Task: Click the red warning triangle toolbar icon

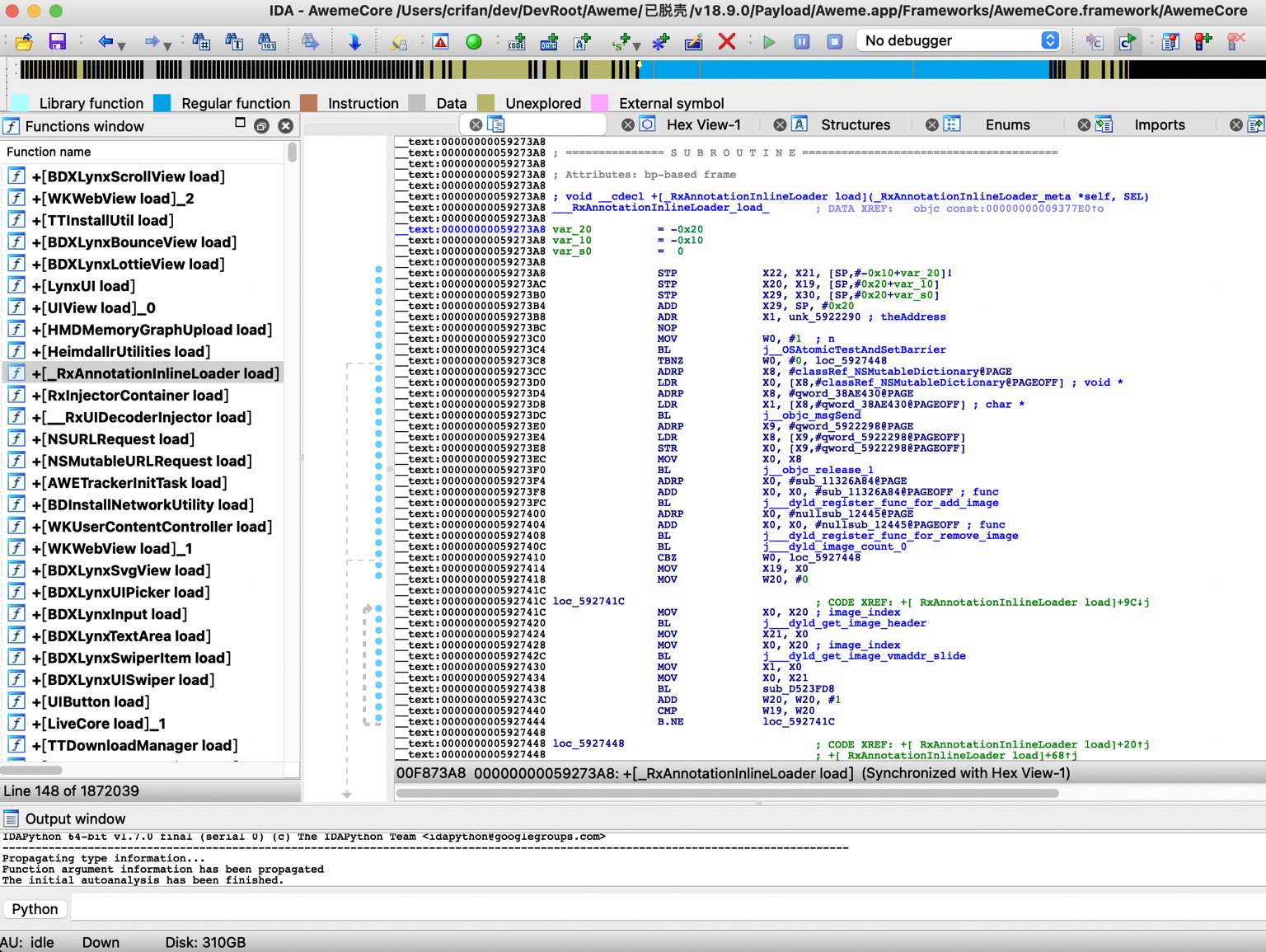Action: [441, 41]
